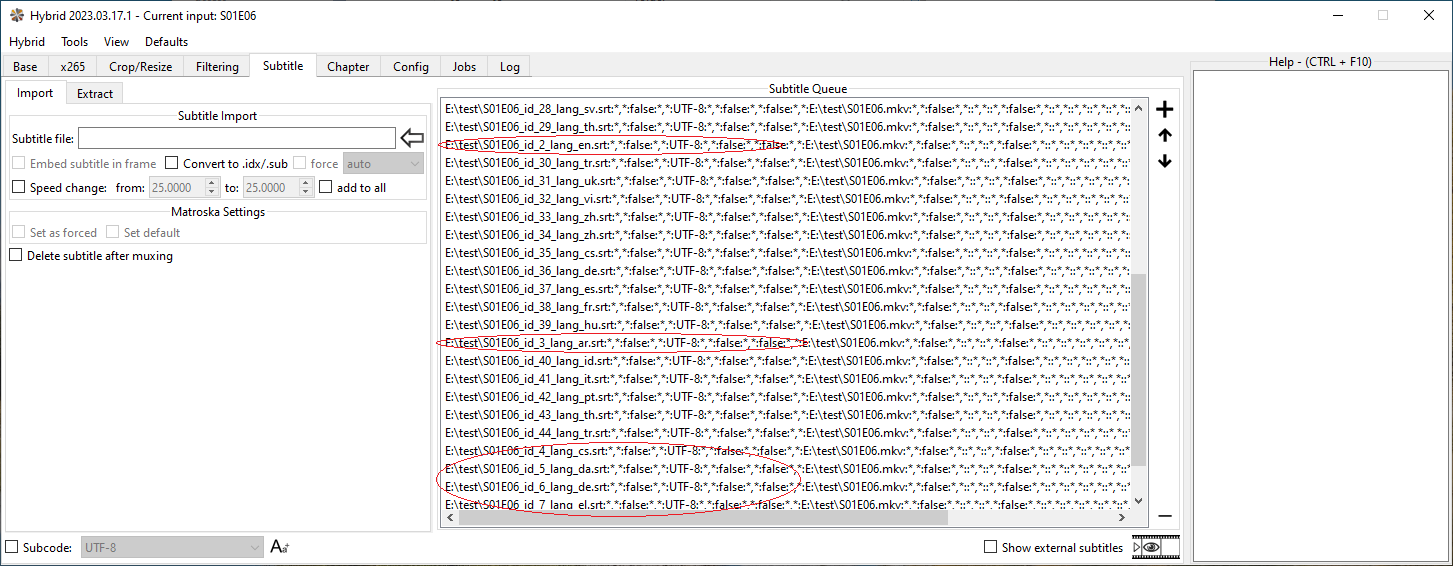Click the font settings Aa icon
The image size is (1453, 566).
pyautogui.click(x=280, y=547)
